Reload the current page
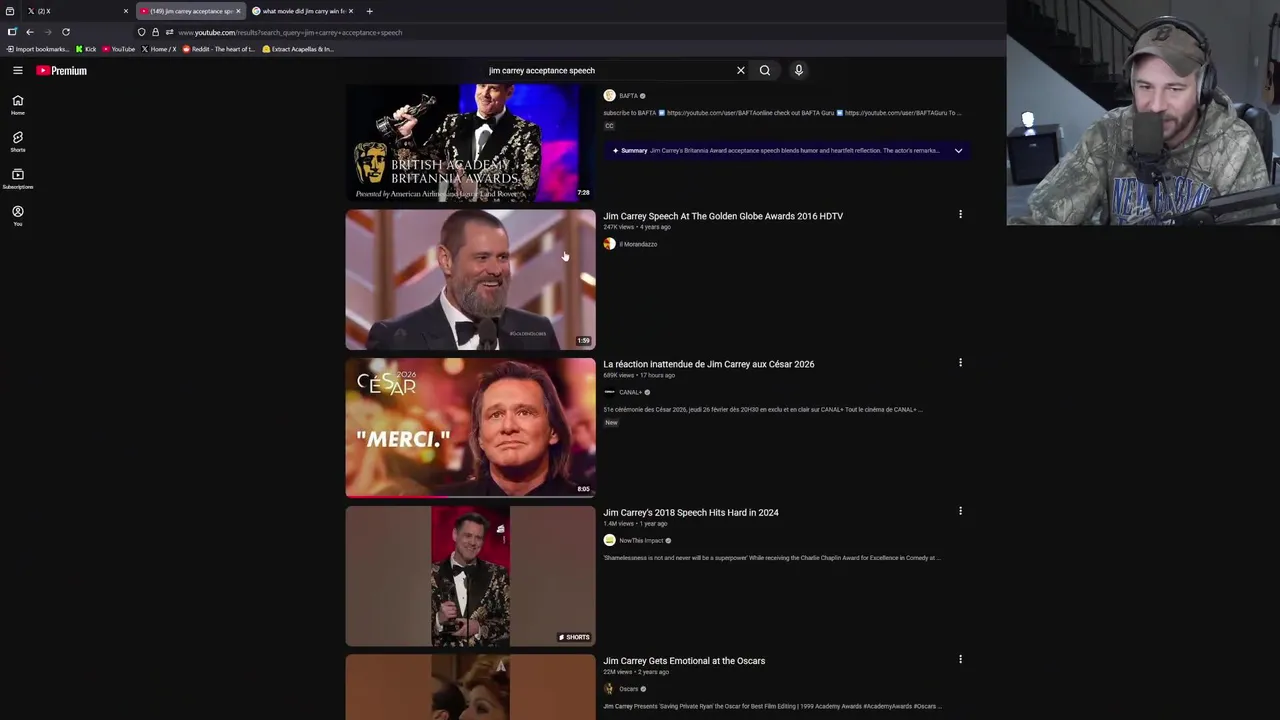 (66, 32)
